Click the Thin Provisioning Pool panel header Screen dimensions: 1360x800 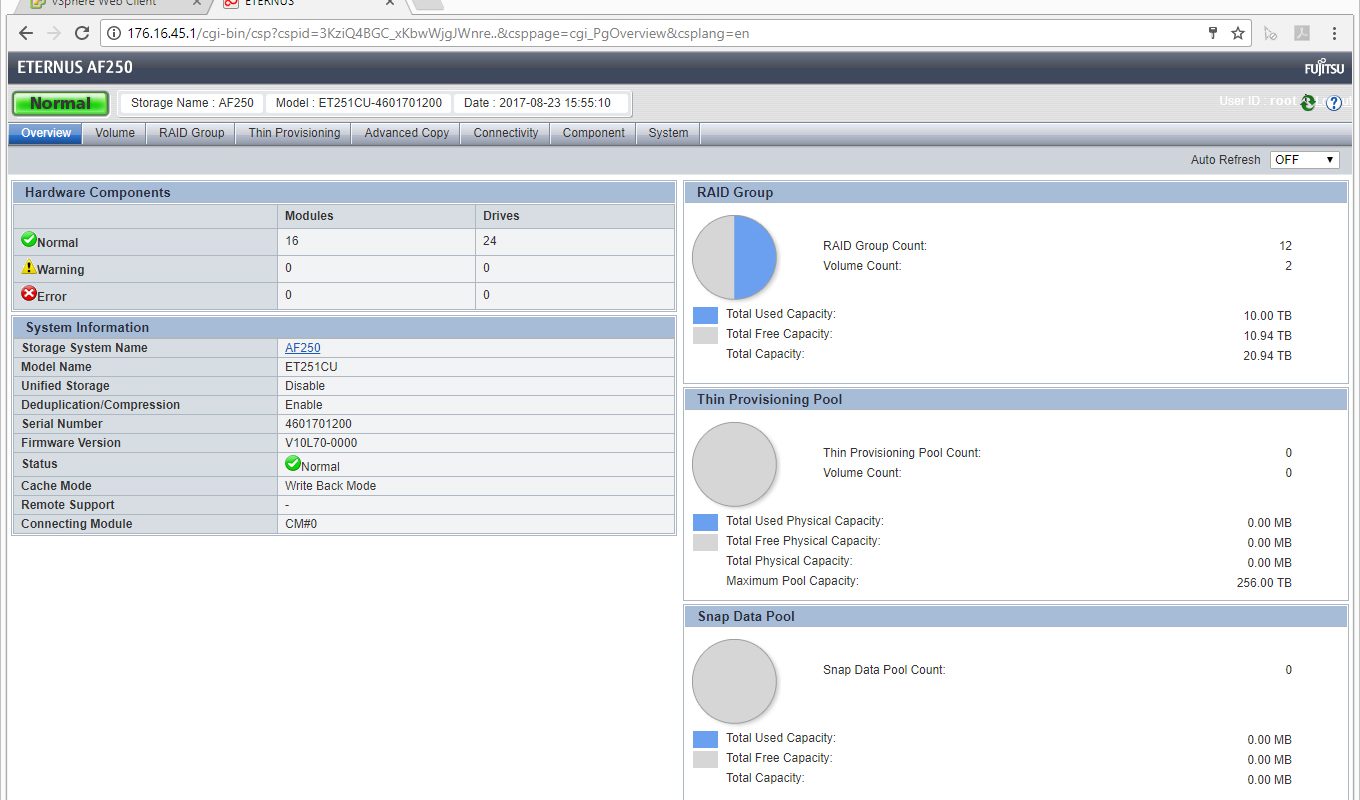(1016, 399)
